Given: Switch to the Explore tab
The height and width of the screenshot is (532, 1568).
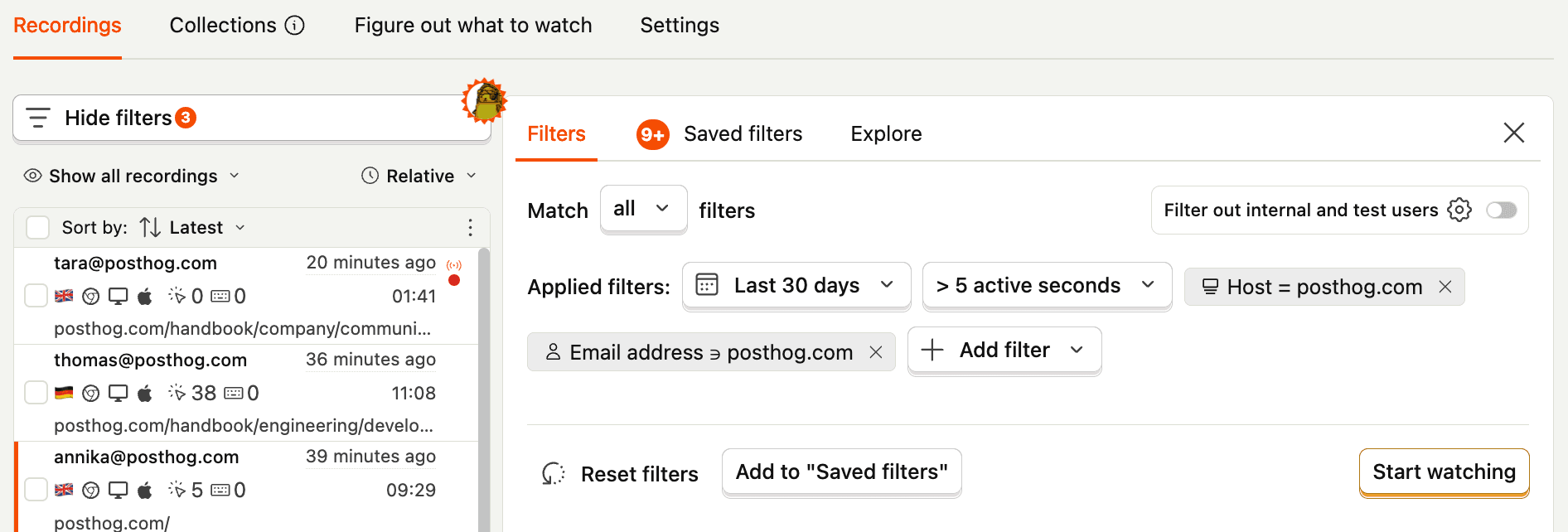Looking at the screenshot, I should click(886, 134).
